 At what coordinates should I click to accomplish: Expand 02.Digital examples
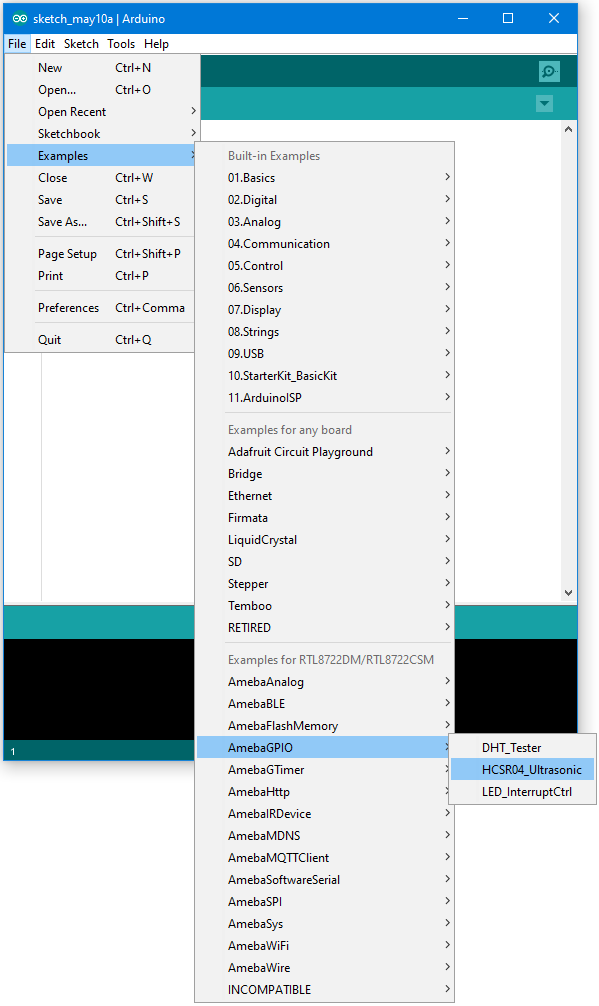click(x=325, y=200)
